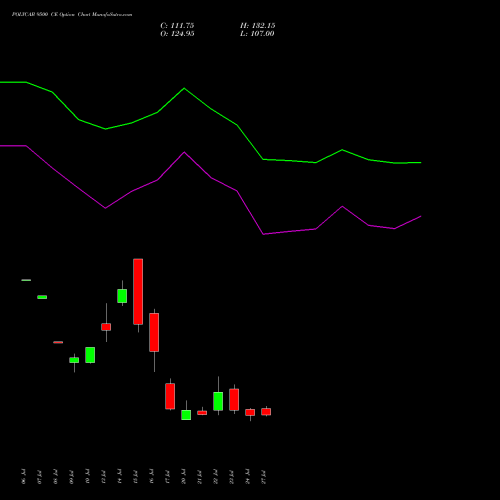Click the 27 Jul date label

(x=263, y=477)
